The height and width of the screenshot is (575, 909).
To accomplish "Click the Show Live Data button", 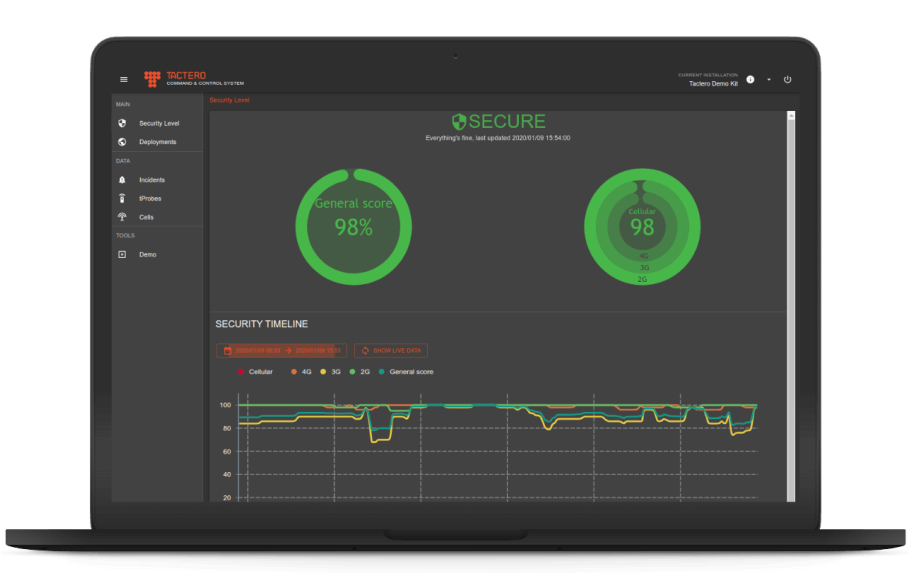I will (x=391, y=351).
